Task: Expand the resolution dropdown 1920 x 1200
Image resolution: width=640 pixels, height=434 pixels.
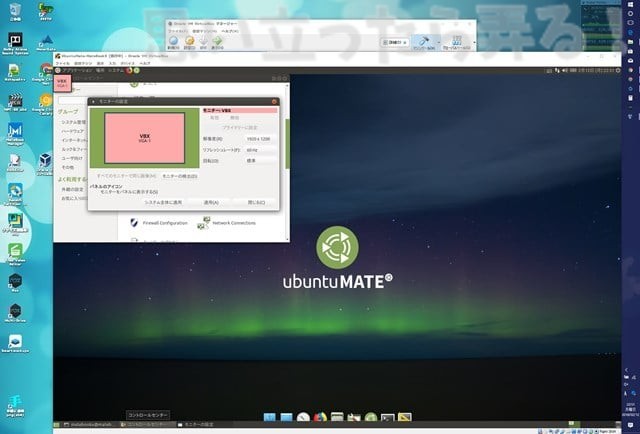Action: click(259, 137)
